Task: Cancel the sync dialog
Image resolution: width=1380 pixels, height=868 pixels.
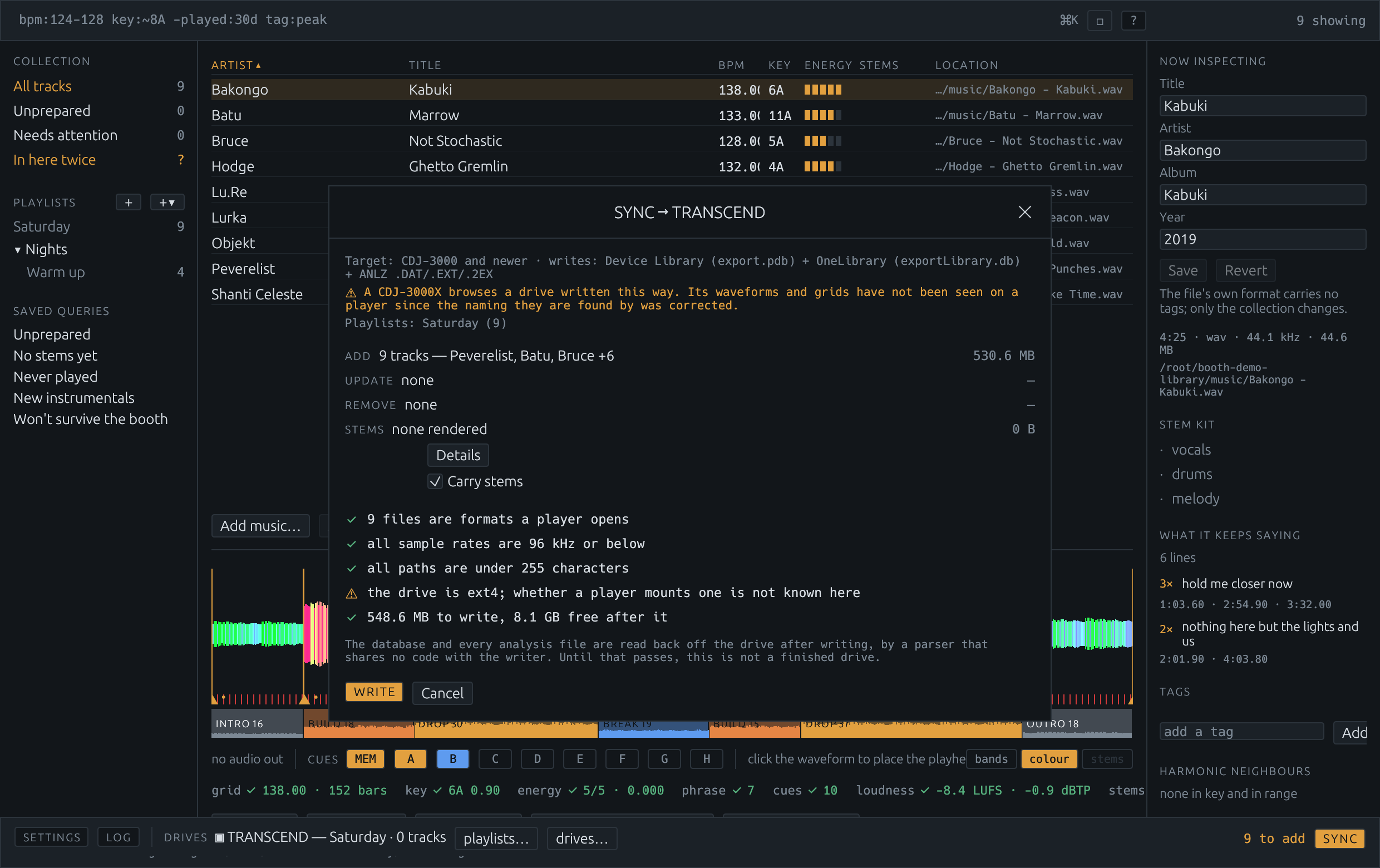Action: point(442,693)
